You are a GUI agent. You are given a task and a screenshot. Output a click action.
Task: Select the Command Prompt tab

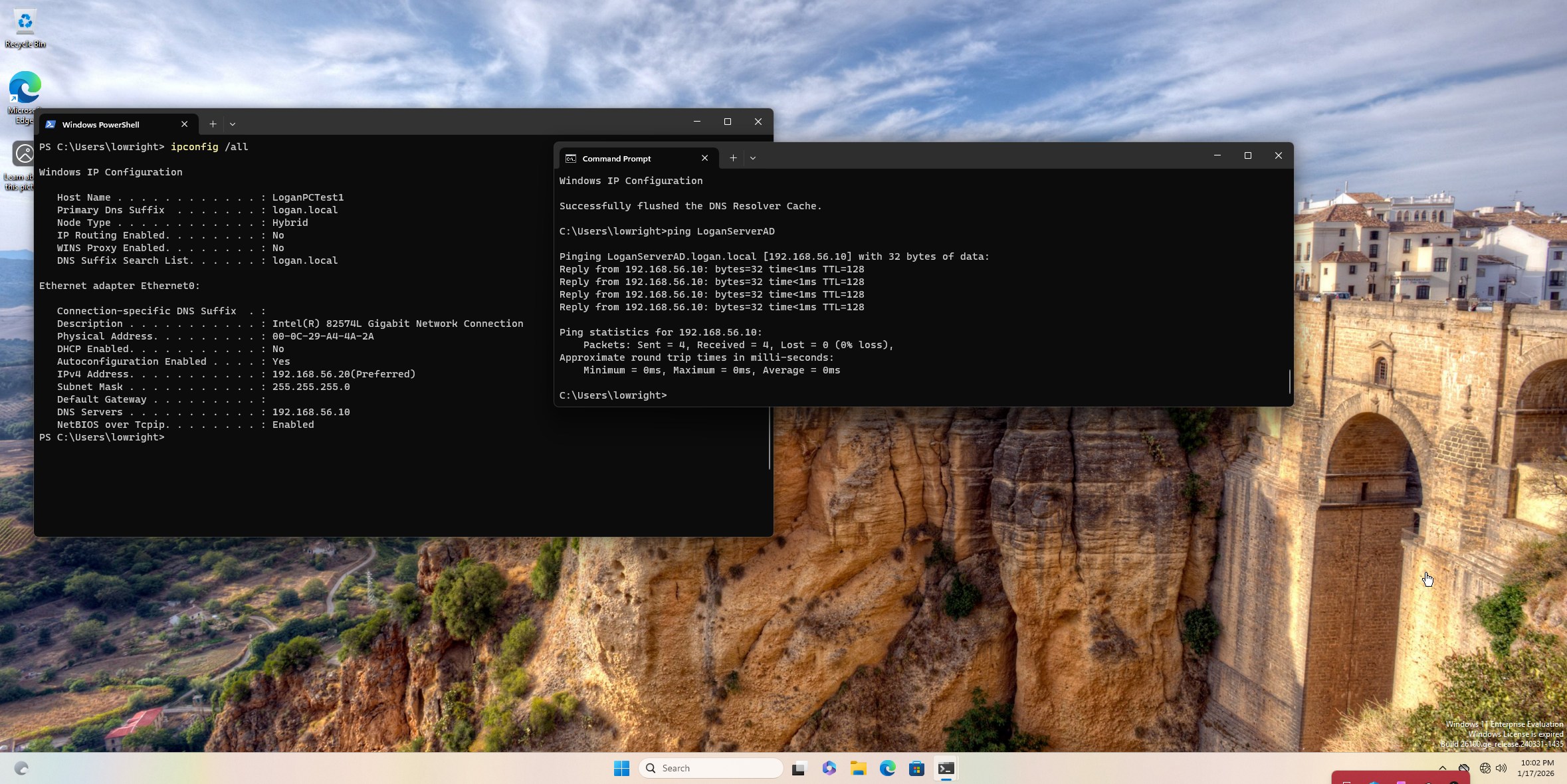point(617,158)
